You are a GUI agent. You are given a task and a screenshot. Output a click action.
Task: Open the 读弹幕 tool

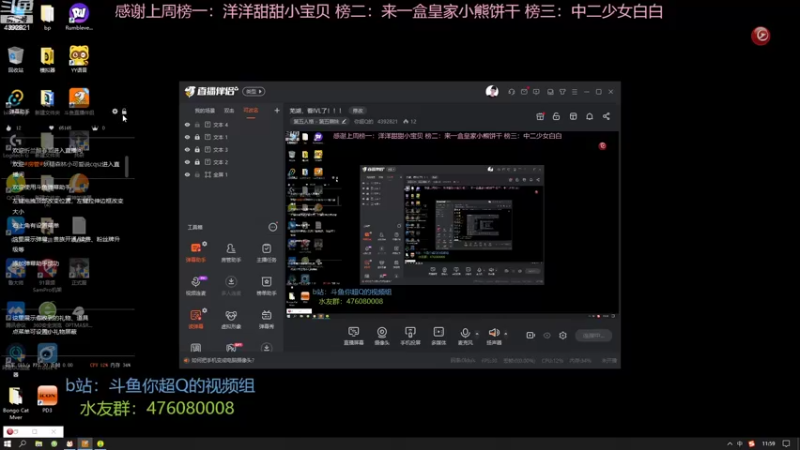coord(196,319)
